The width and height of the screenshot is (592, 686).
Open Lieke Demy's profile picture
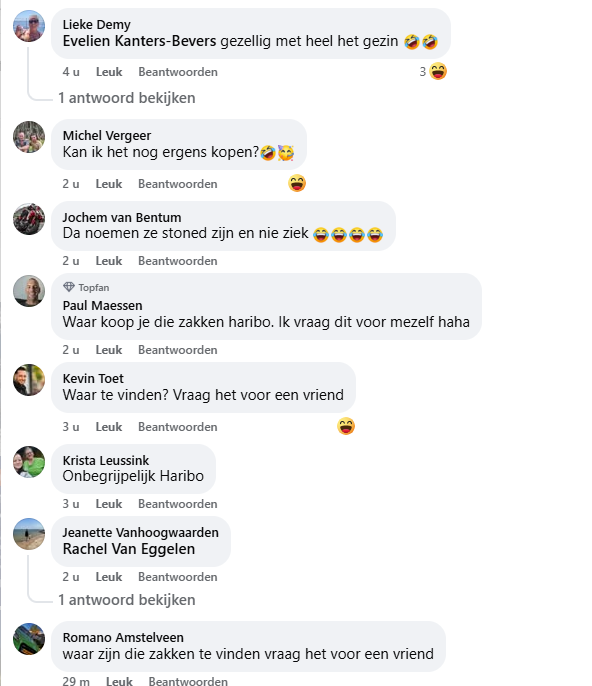(29, 26)
